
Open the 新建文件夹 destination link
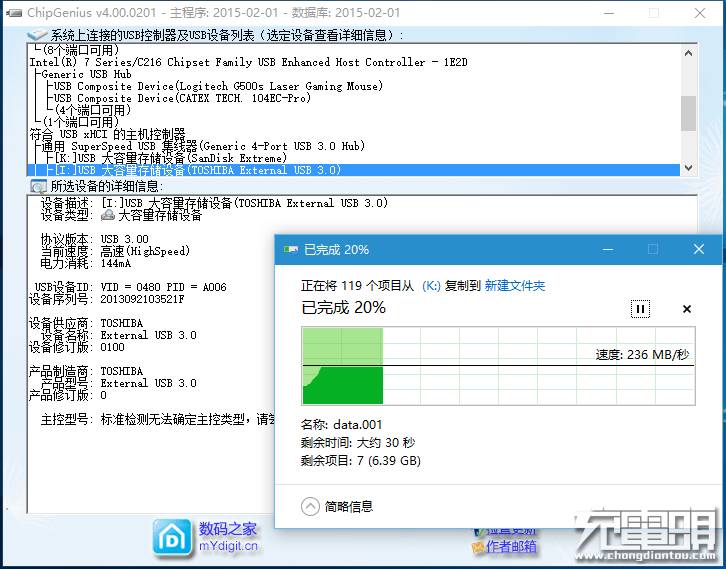pos(514,286)
